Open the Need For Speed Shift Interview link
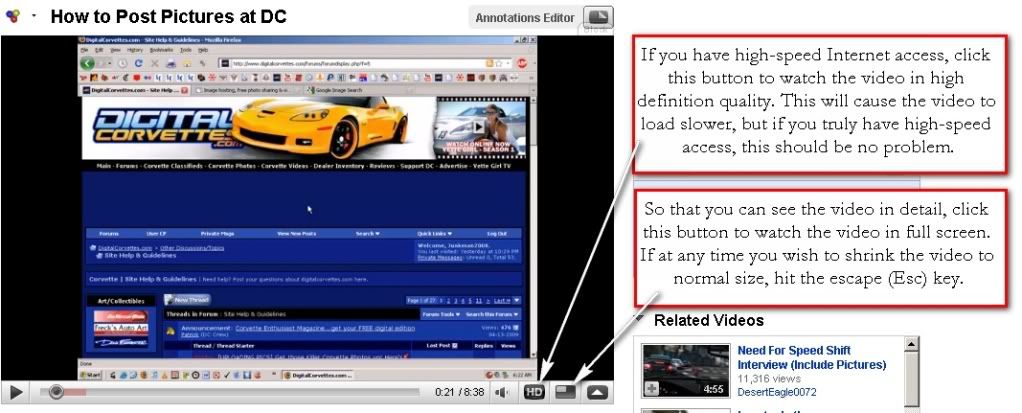 (x=811, y=358)
